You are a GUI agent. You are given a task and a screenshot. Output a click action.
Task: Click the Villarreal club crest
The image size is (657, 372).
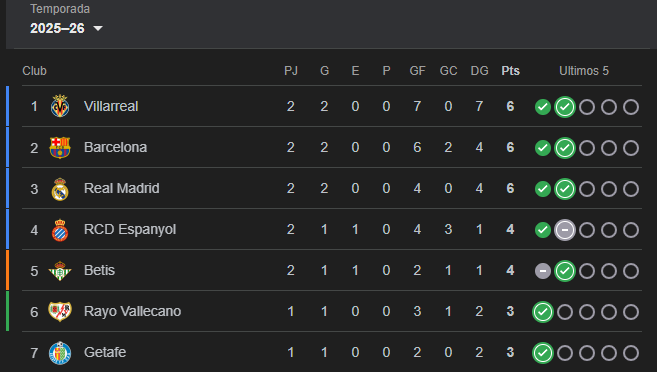coord(60,106)
